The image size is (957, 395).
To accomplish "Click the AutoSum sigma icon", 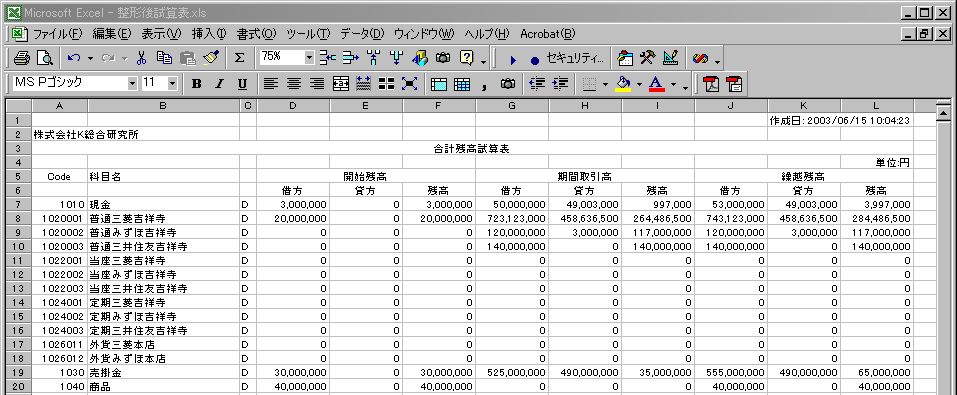I will click(x=240, y=59).
